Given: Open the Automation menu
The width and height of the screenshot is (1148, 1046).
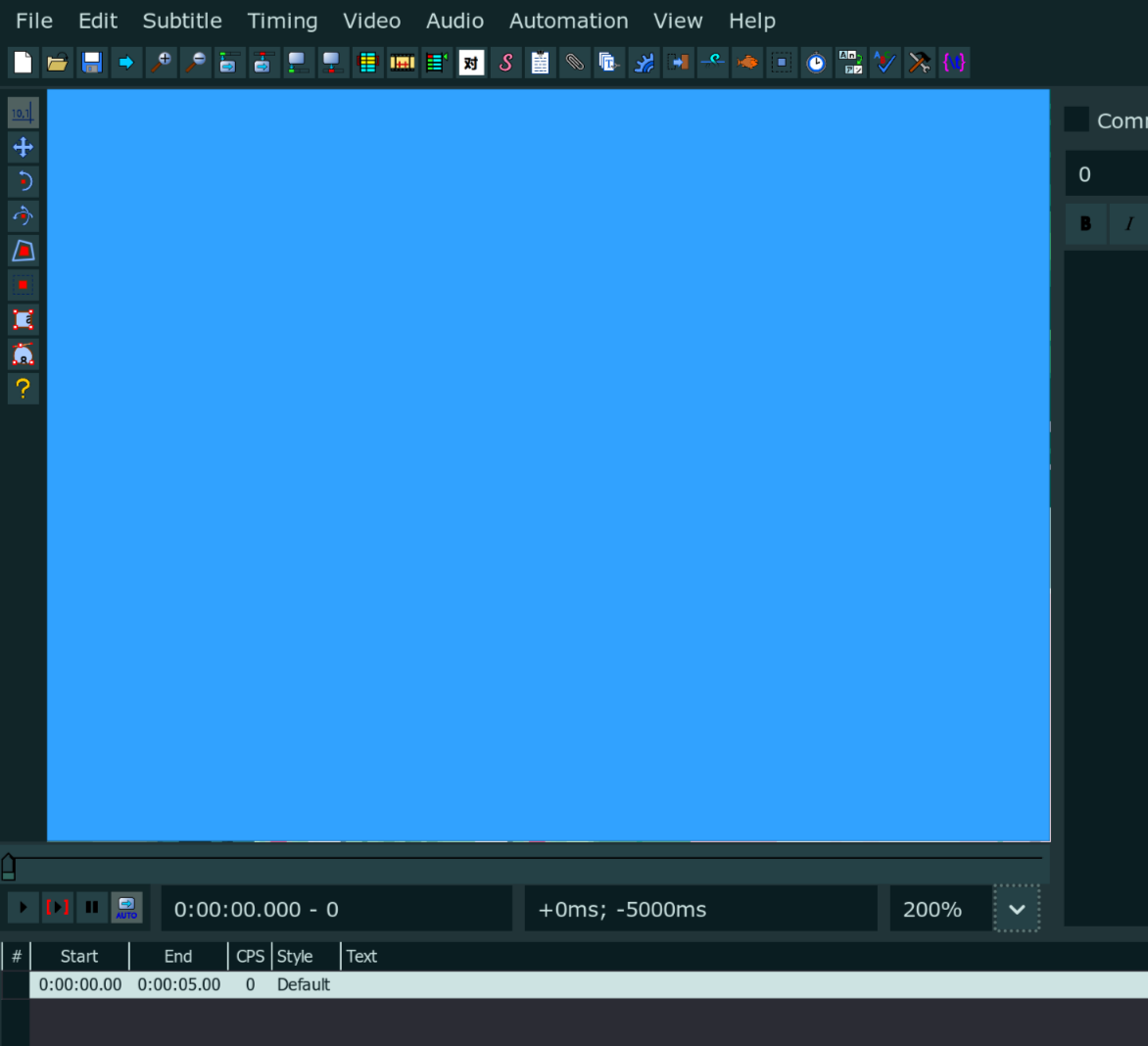Looking at the screenshot, I should point(569,22).
